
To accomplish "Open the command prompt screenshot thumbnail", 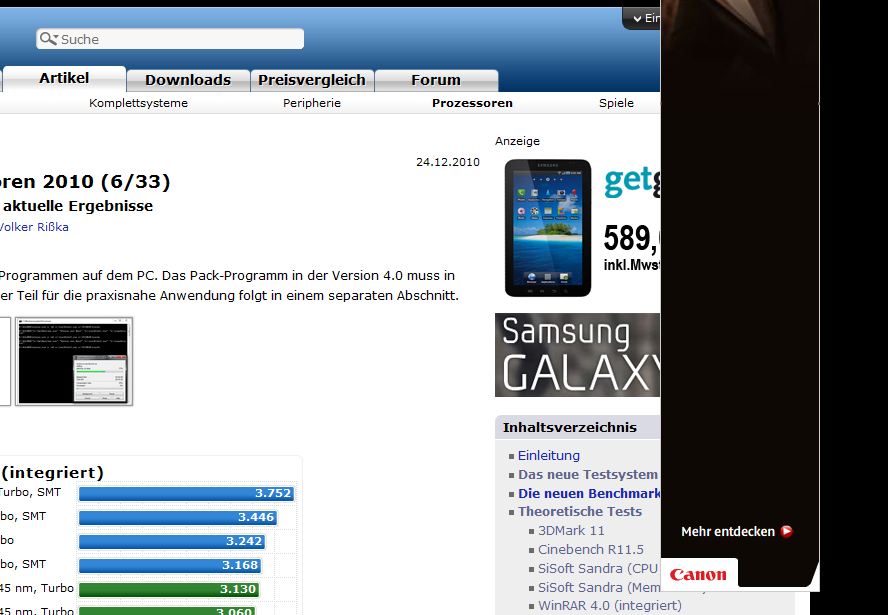I will pos(74,361).
